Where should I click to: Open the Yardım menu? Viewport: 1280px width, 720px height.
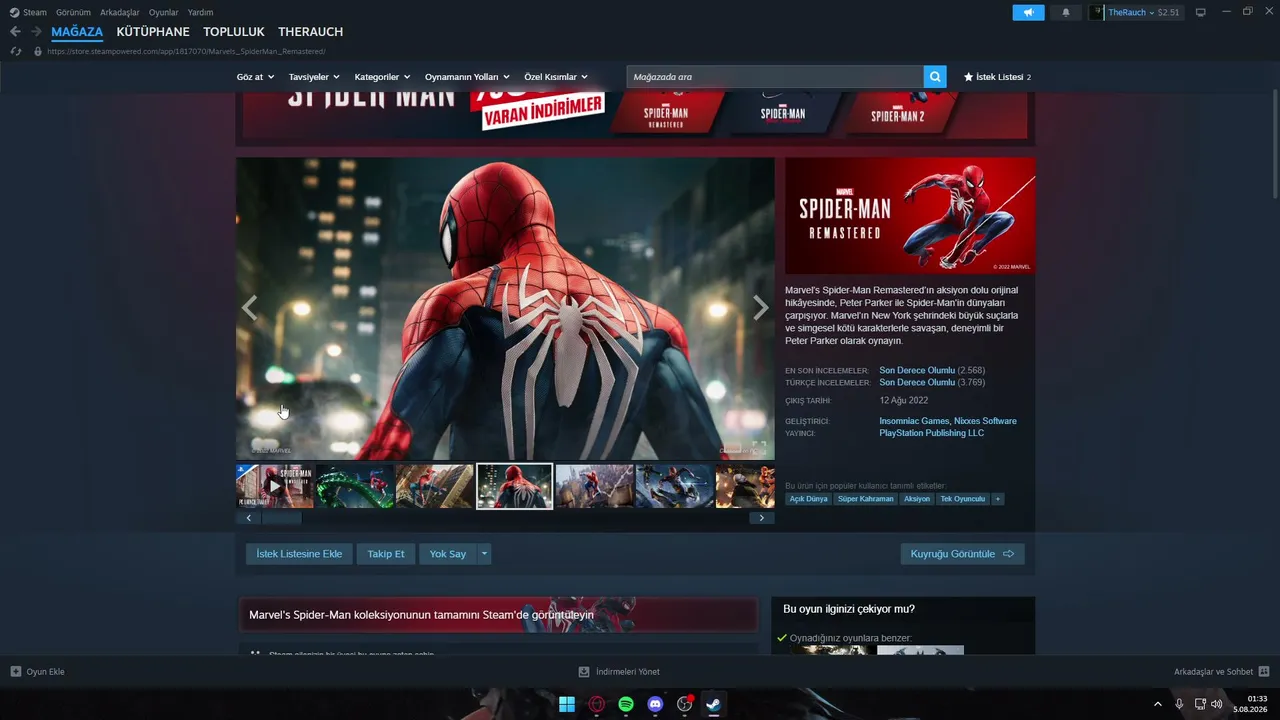pyautogui.click(x=200, y=12)
